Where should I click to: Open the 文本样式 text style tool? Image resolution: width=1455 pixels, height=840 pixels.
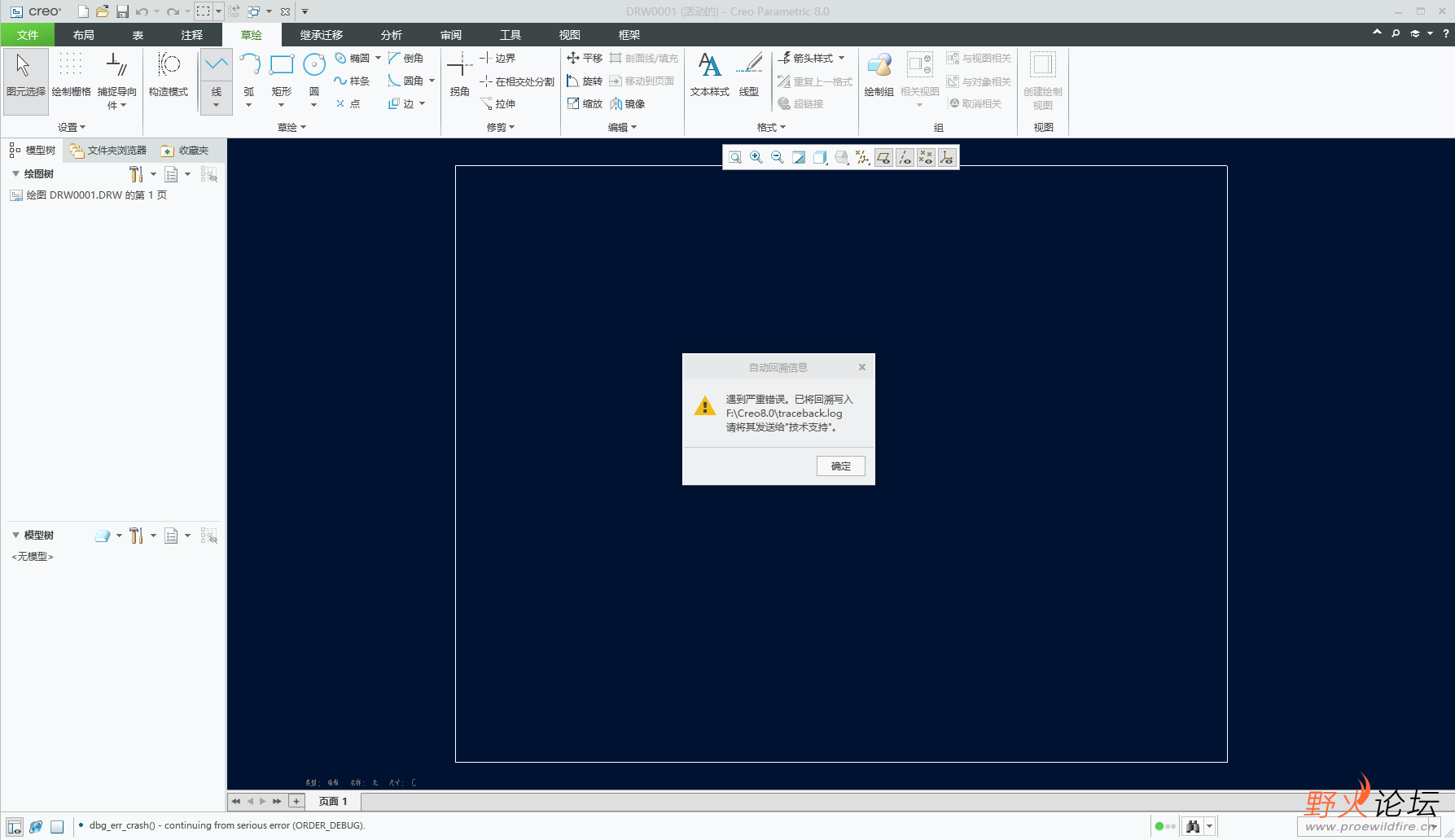pos(710,76)
